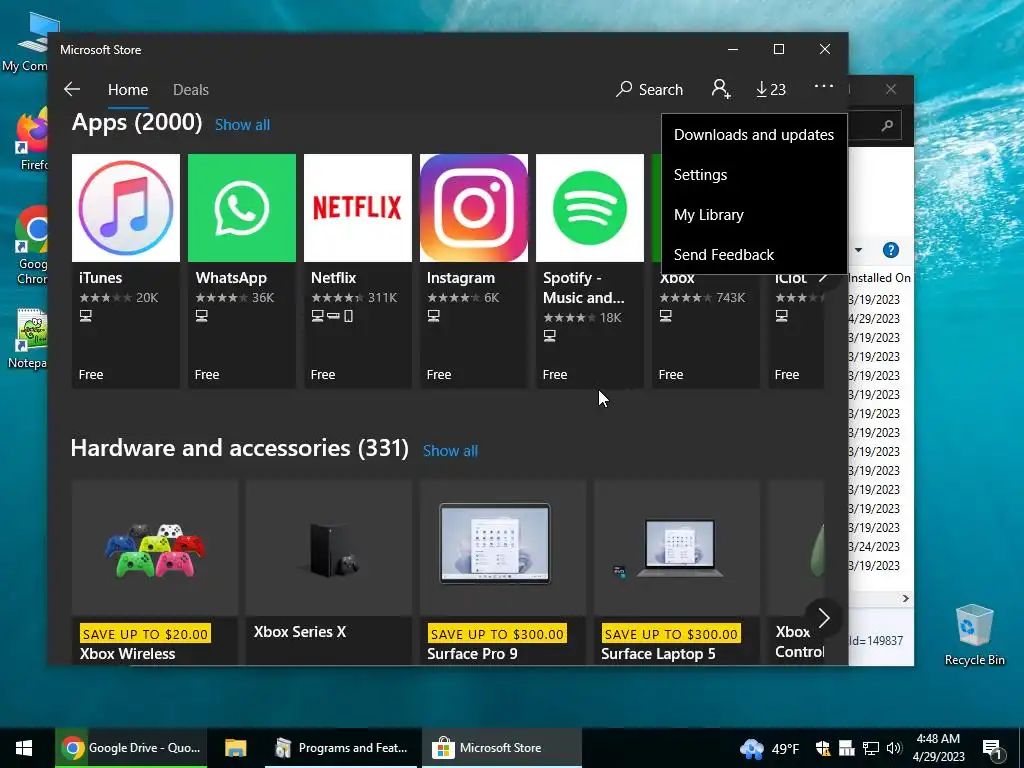Click the iTunes app title text
The width and height of the screenshot is (1024, 768).
tap(101, 278)
